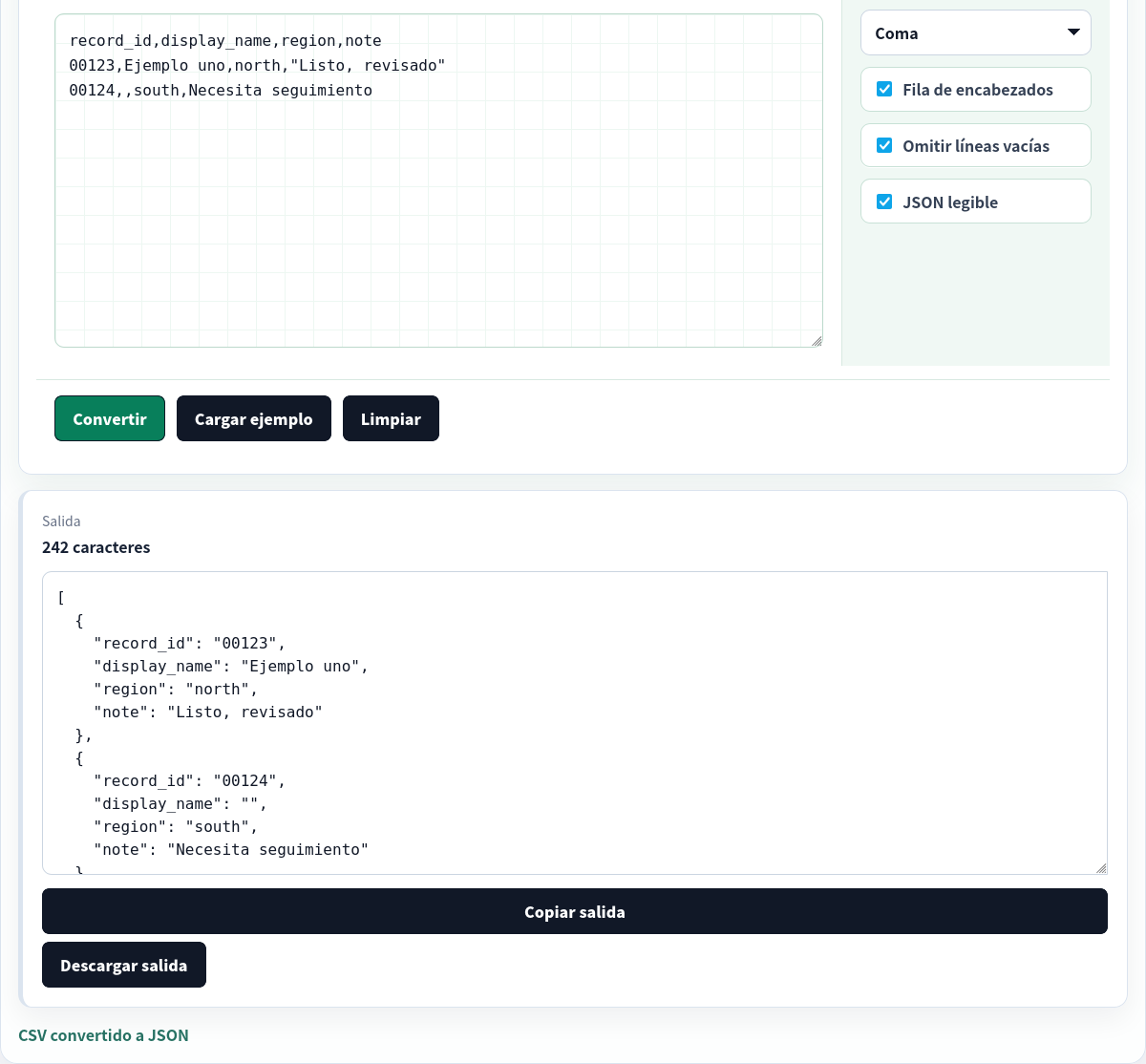Click the output line "region": "north"

(176, 690)
